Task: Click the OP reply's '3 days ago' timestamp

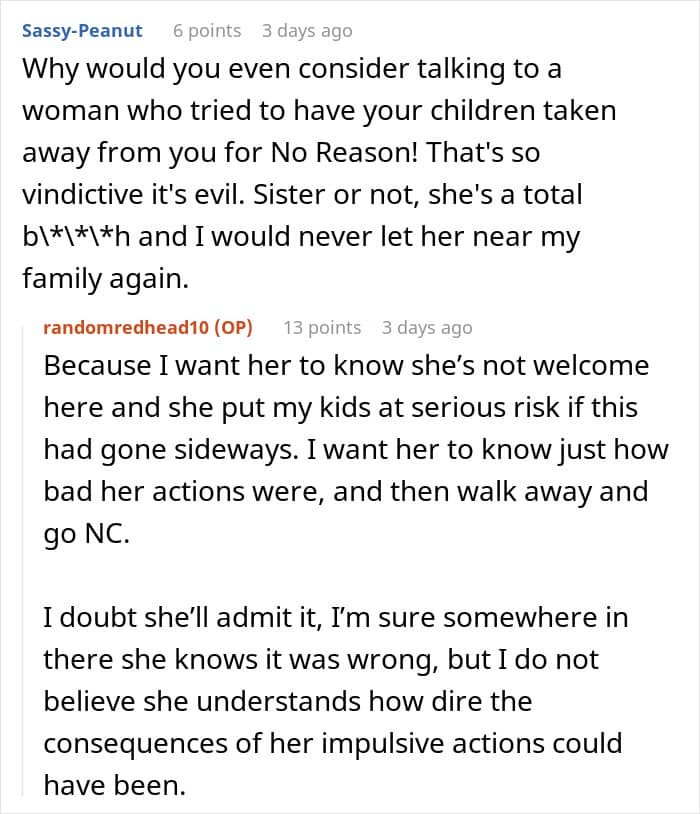Action: pyautogui.click(x=427, y=327)
